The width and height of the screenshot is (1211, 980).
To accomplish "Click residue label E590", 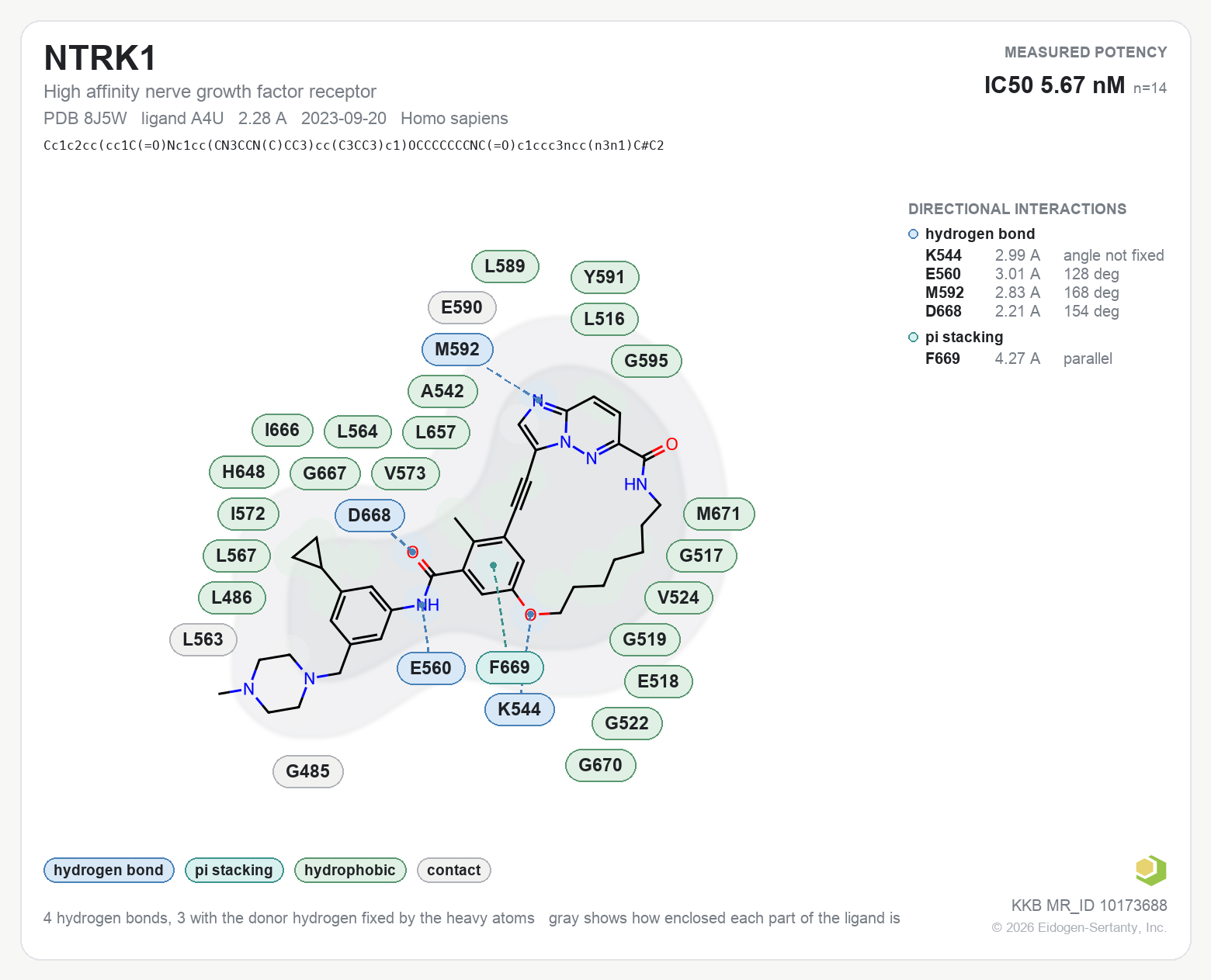I will tap(462, 307).
